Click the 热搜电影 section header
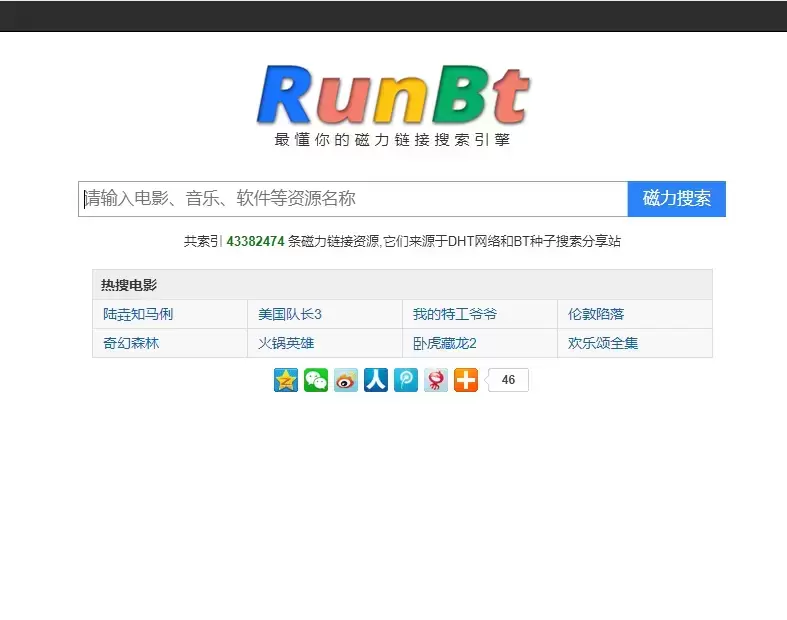 click(129, 285)
